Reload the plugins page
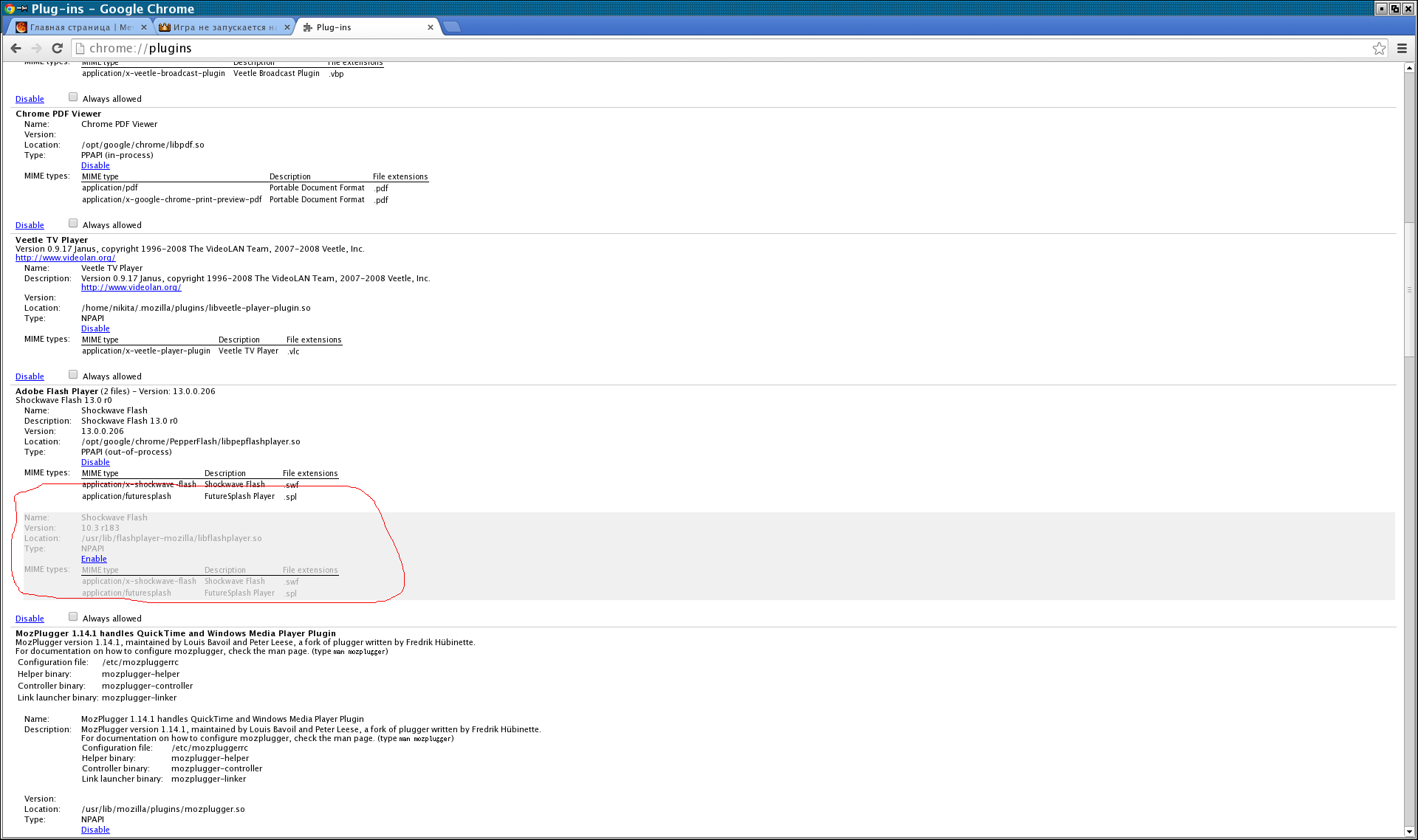This screenshot has height=840, width=1418. pos(57,48)
